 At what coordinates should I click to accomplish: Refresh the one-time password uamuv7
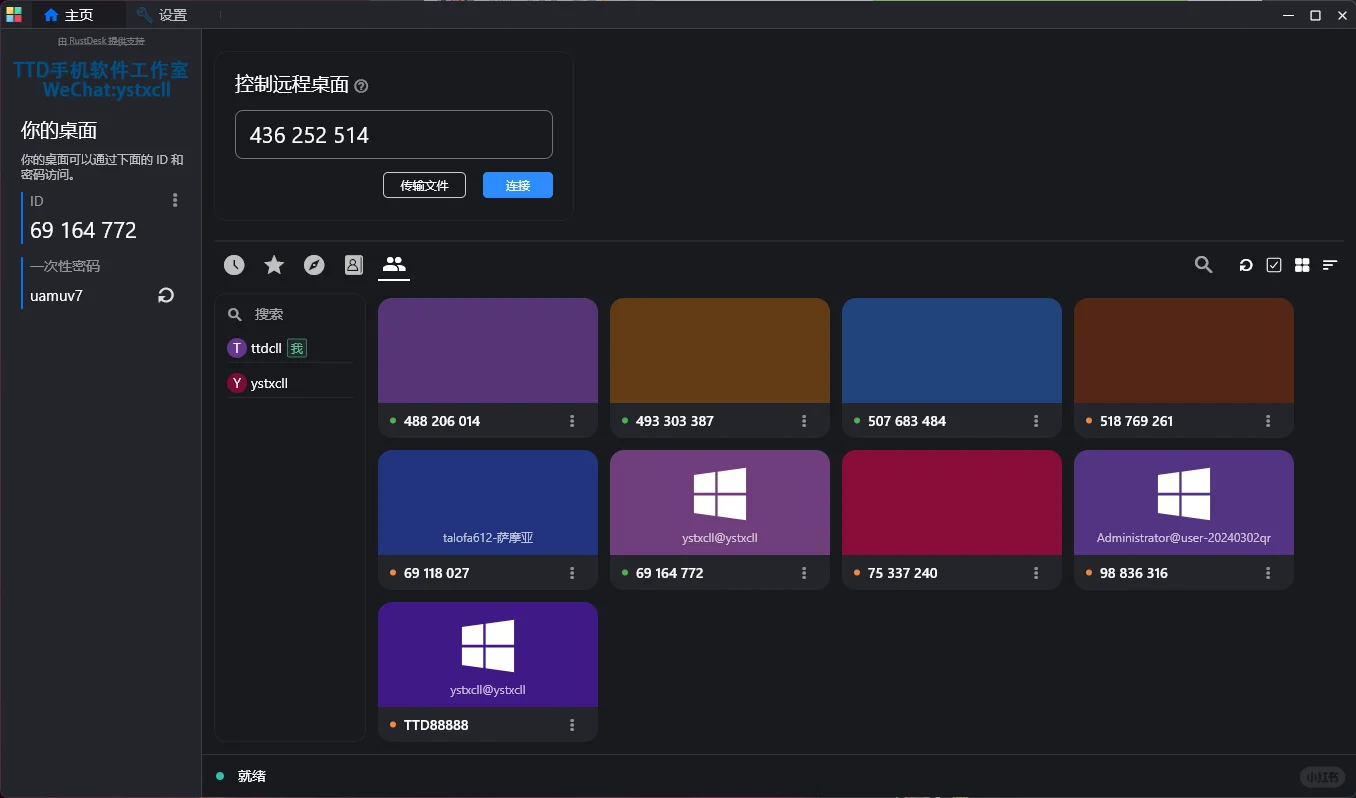click(166, 295)
